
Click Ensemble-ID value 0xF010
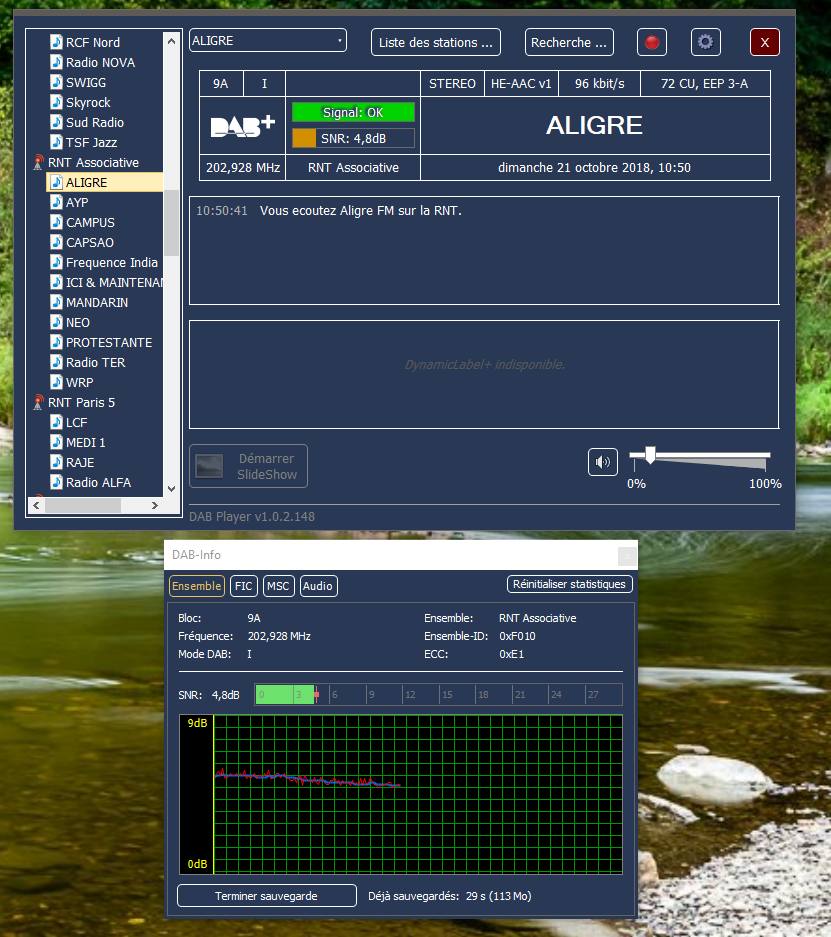coord(517,636)
